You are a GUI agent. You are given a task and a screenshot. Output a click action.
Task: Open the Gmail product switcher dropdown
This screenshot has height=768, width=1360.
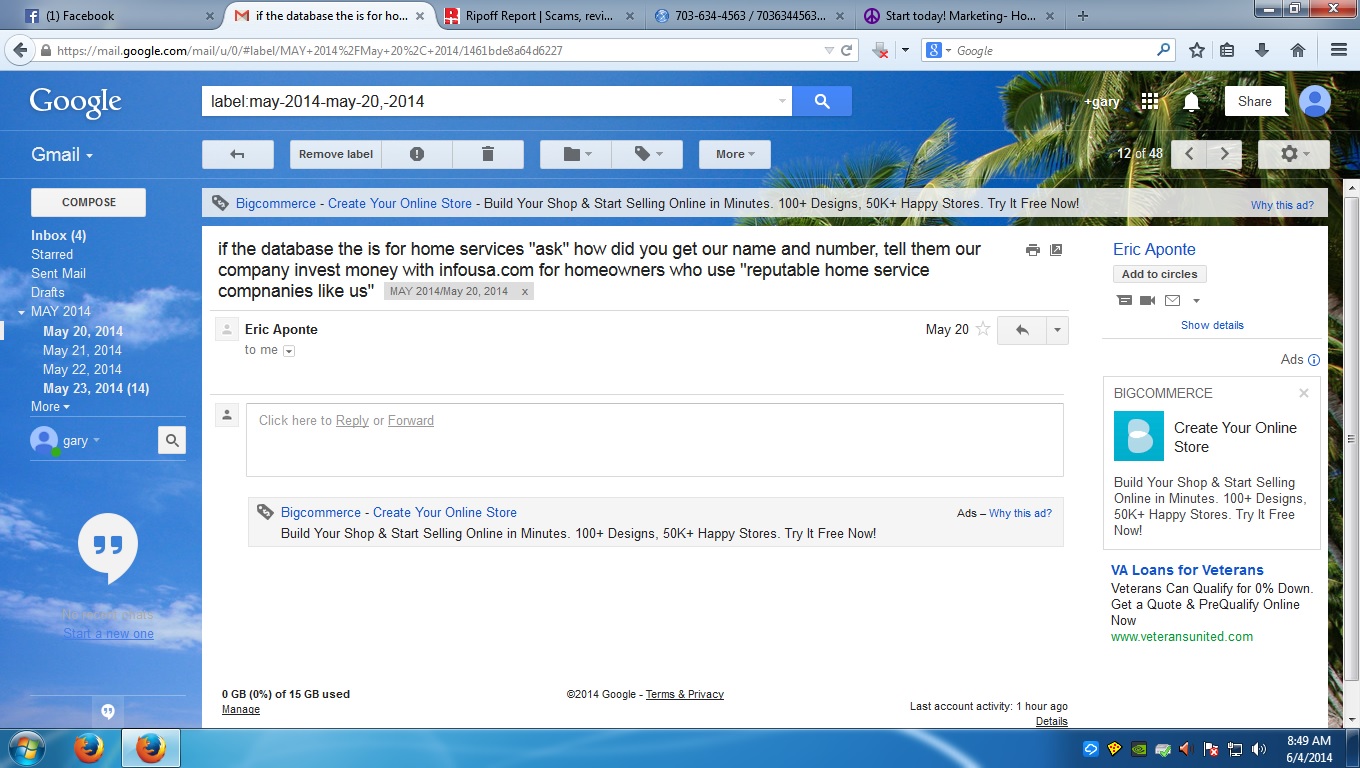(62, 154)
